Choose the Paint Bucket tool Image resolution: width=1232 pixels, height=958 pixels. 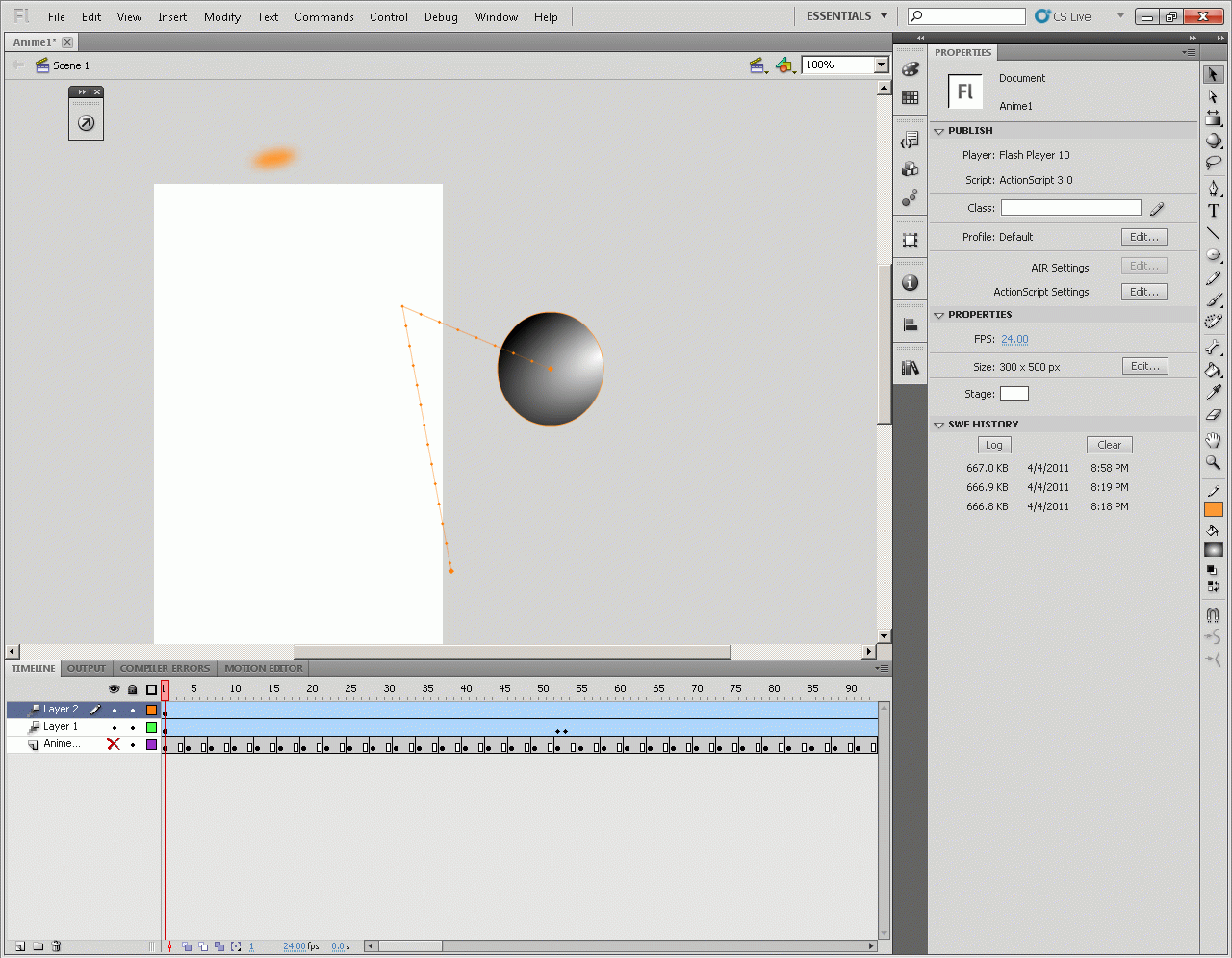pos(1213,370)
